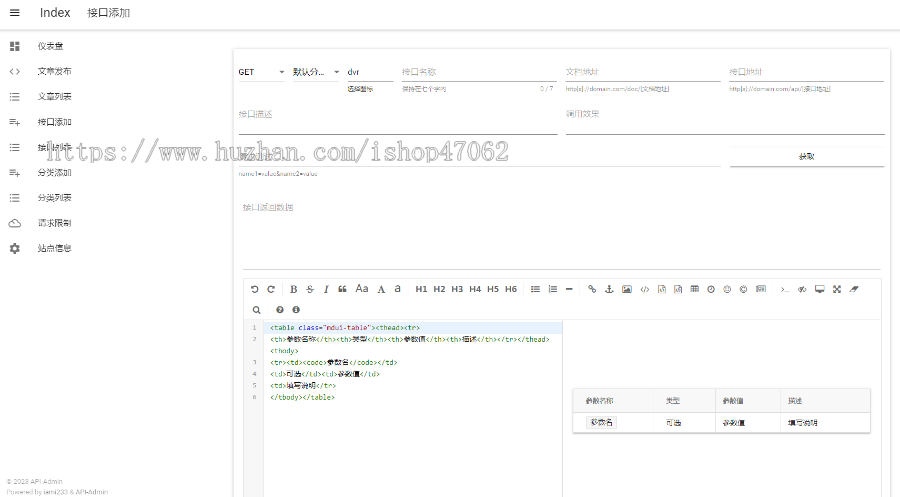Open the GET request method dropdown
900x497 pixels.
click(261, 72)
